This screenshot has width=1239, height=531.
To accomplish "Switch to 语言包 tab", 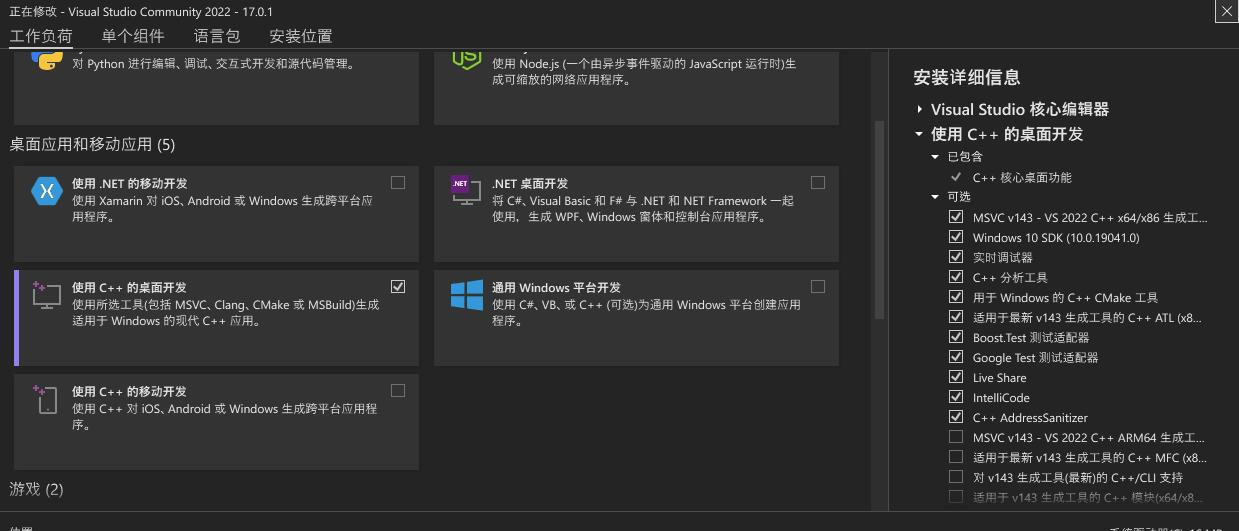I will pyautogui.click(x=217, y=36).
